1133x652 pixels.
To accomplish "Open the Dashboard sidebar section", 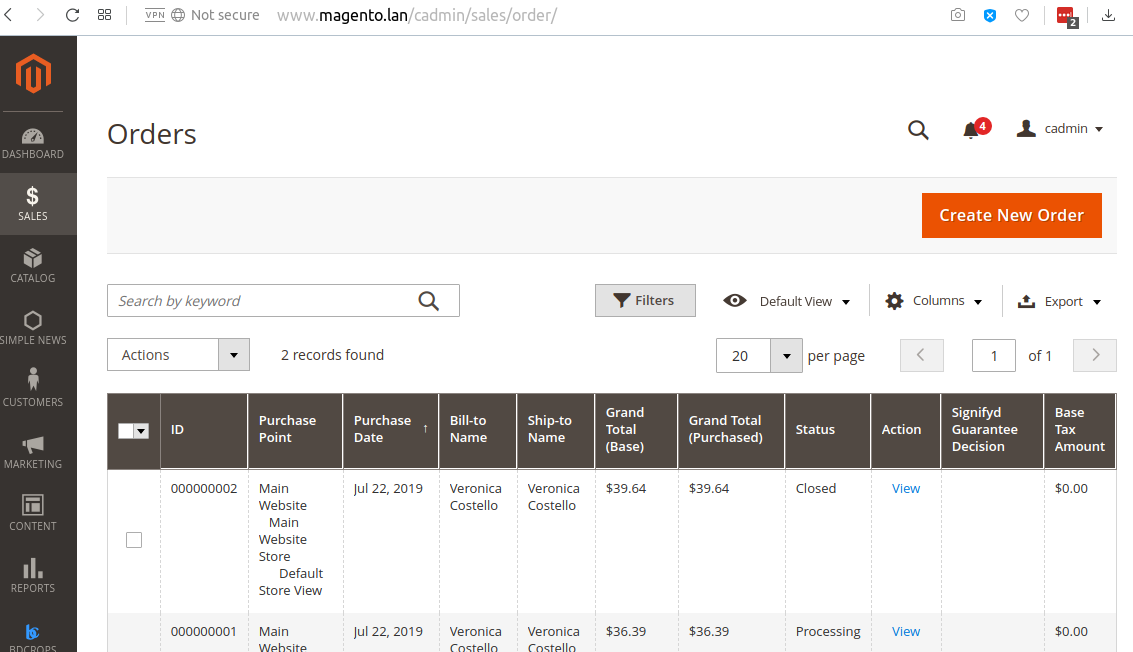I will coord(33,143).
